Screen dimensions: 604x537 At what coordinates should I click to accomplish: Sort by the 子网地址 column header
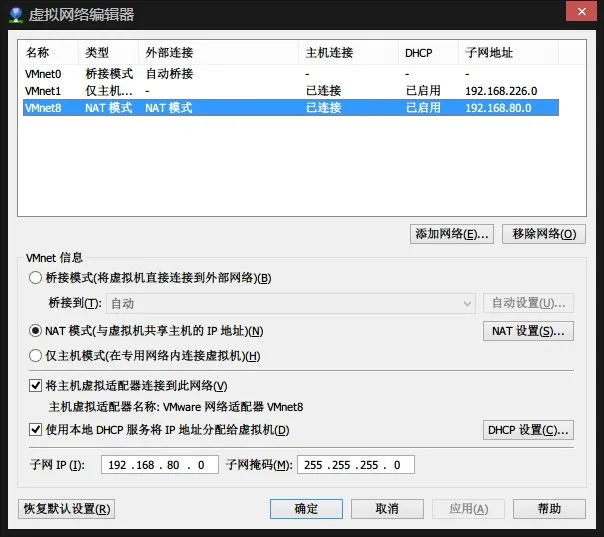point(508,52)
